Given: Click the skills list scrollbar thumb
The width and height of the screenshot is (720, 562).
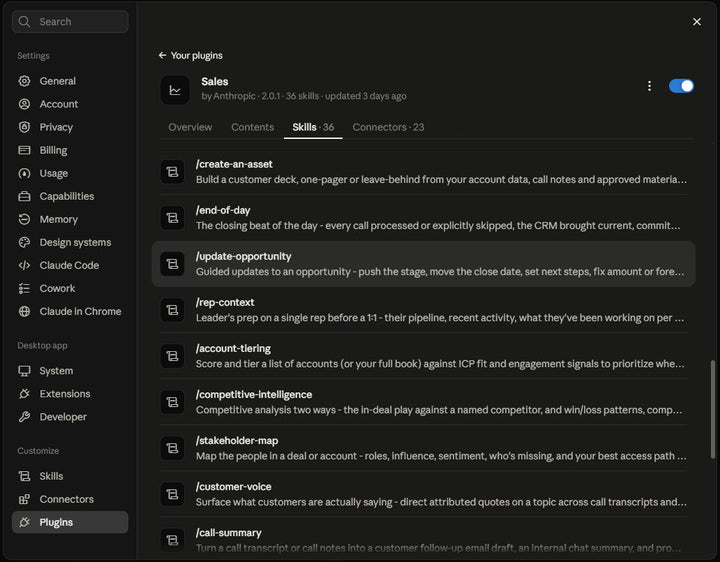Looking at the screenshot, I should click(x=713, y=410).
